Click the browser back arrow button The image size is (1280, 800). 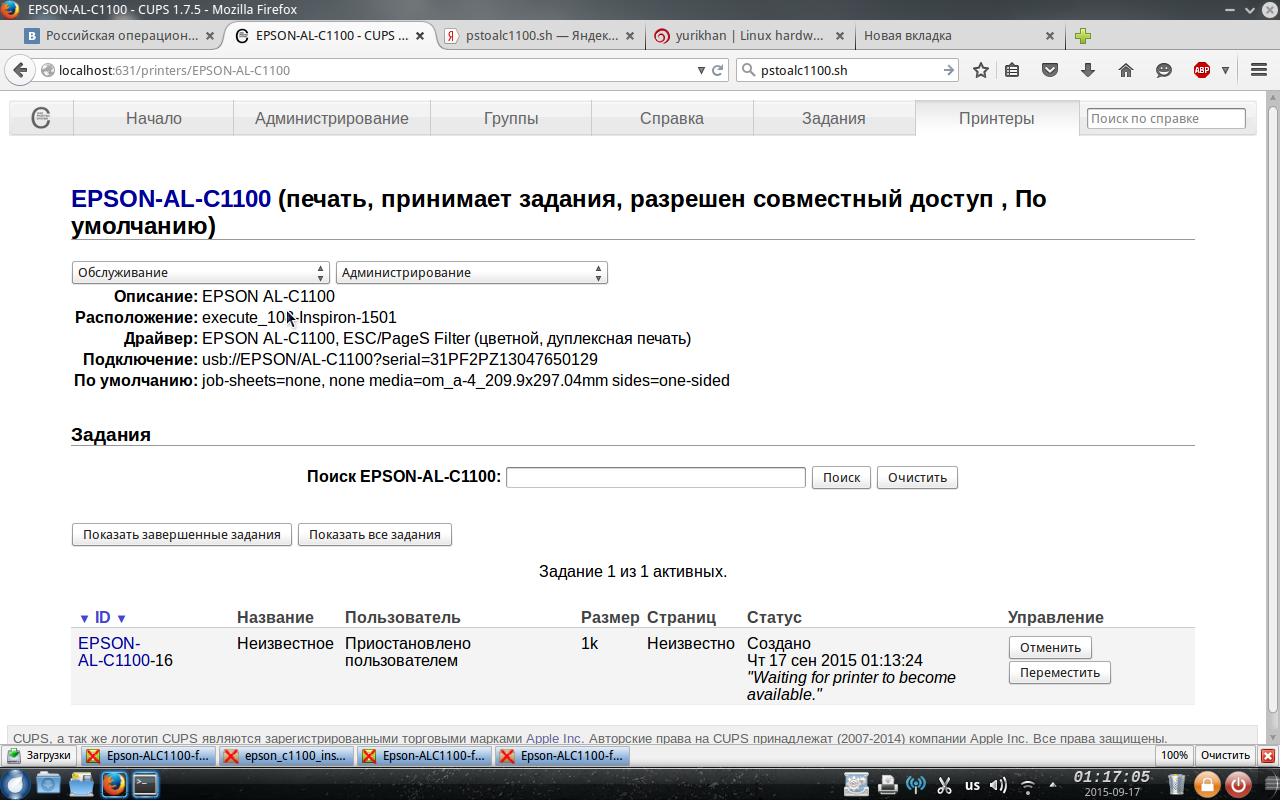[x=20, y=70]
